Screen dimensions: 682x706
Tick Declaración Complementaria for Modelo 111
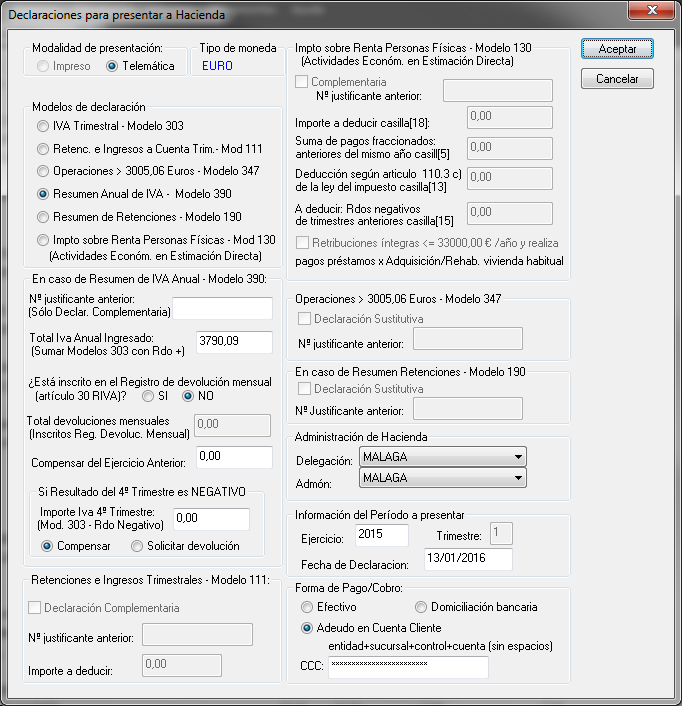click(x=104, y=608)
